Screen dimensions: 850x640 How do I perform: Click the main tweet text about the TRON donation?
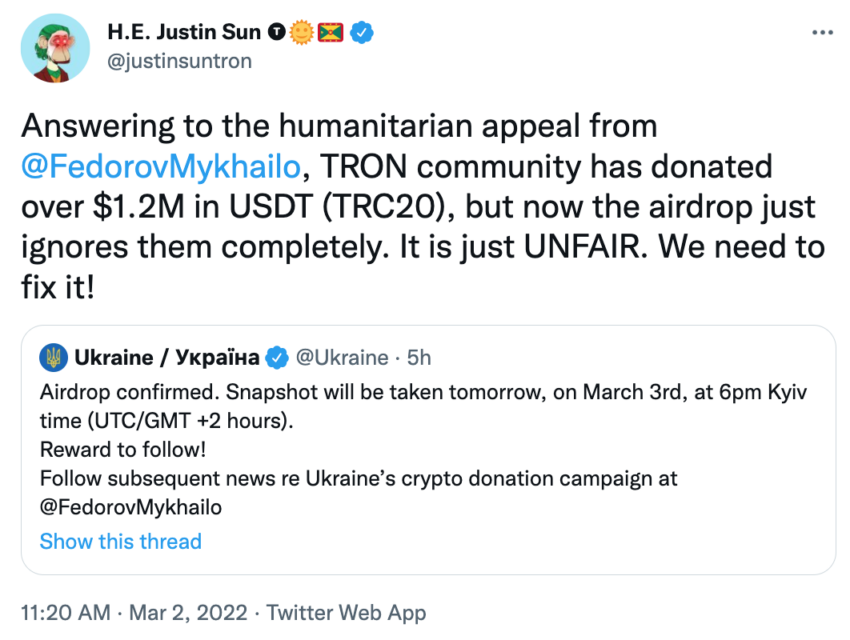tap(420, 205)
